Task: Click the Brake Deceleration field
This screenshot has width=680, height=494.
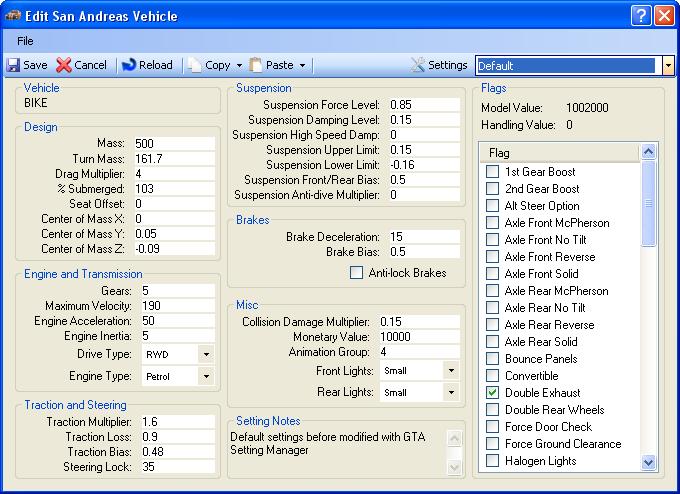Action: (424, 237)
